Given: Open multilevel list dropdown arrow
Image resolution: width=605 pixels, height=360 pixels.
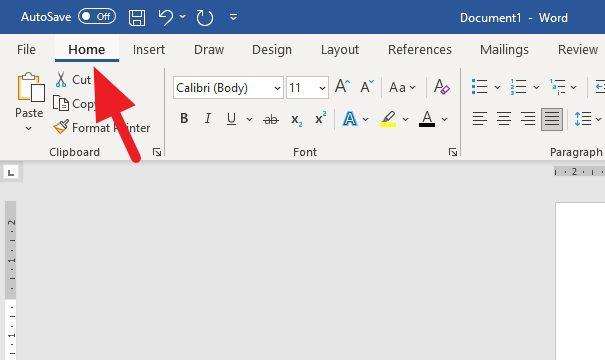Looking at the screenshot, I should tap(574, 88).
